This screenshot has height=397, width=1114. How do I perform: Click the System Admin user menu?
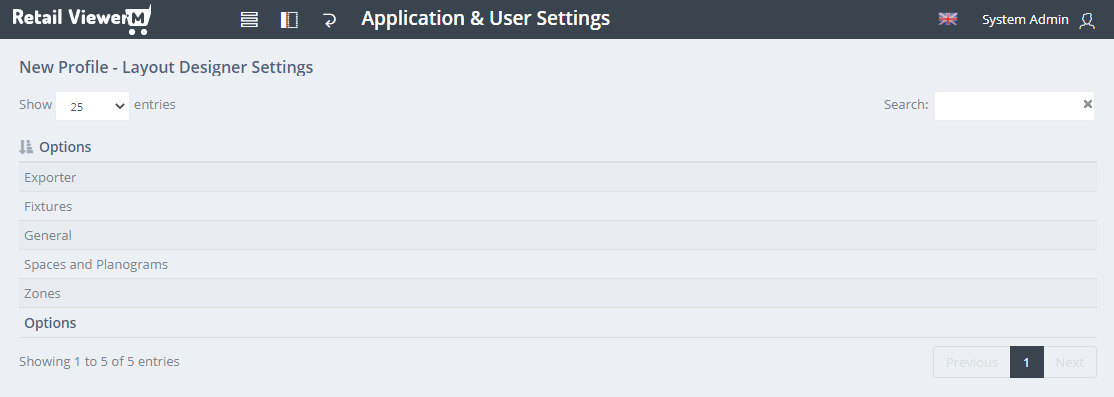1024,20
